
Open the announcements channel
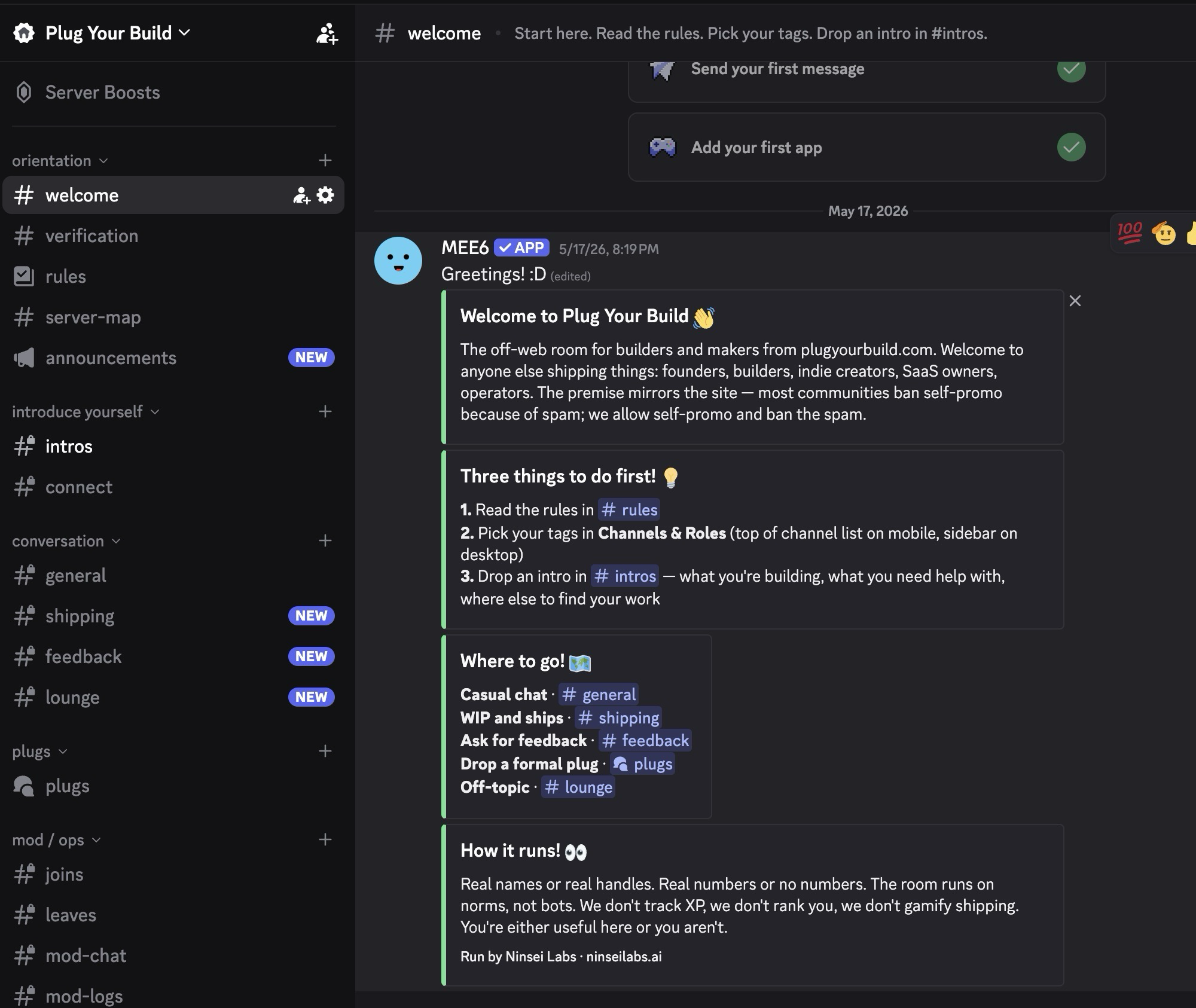(x=173, y=358)
